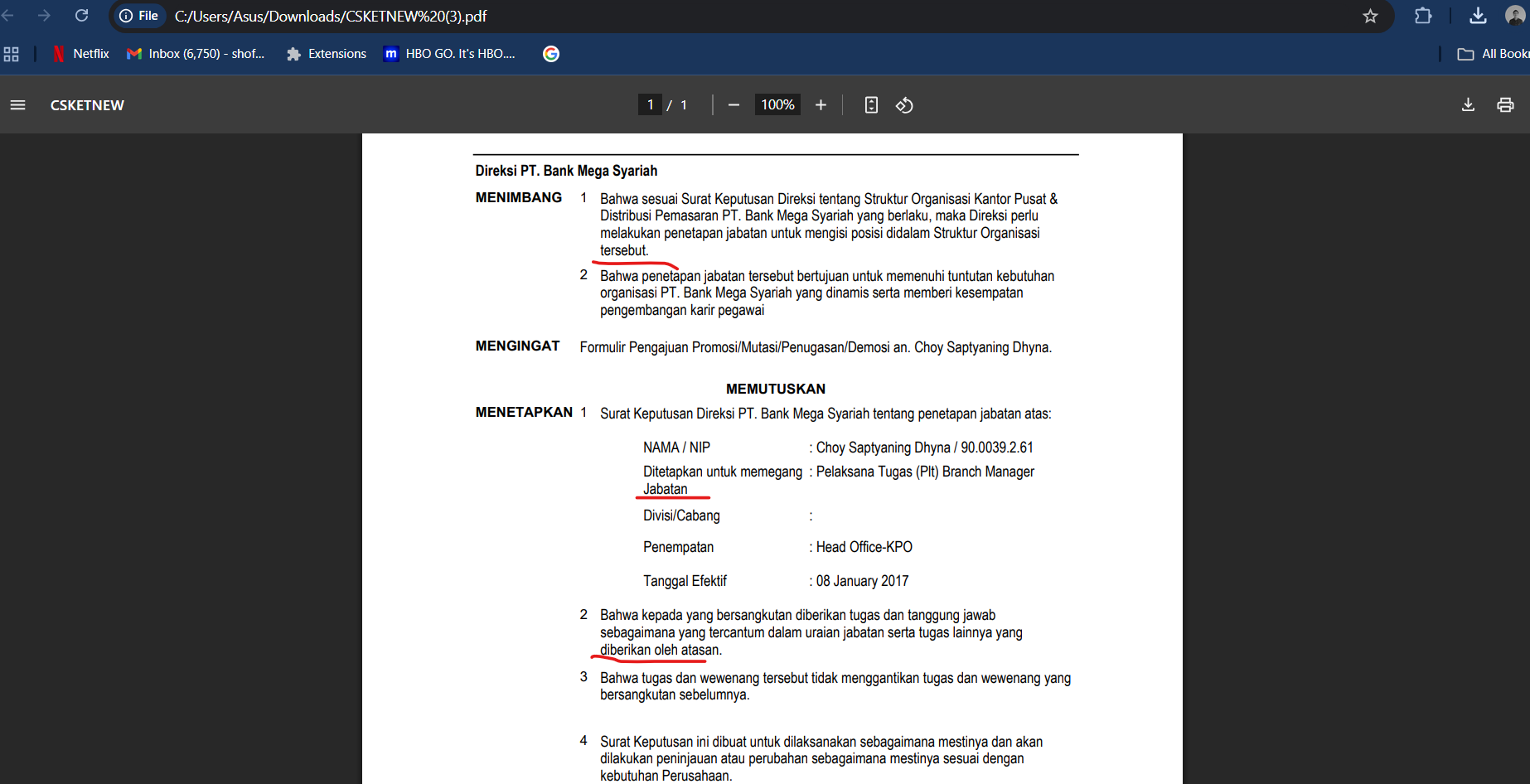Click the address bar file path
Viewport: 1530px width, 784px height.
click(331, 16)
